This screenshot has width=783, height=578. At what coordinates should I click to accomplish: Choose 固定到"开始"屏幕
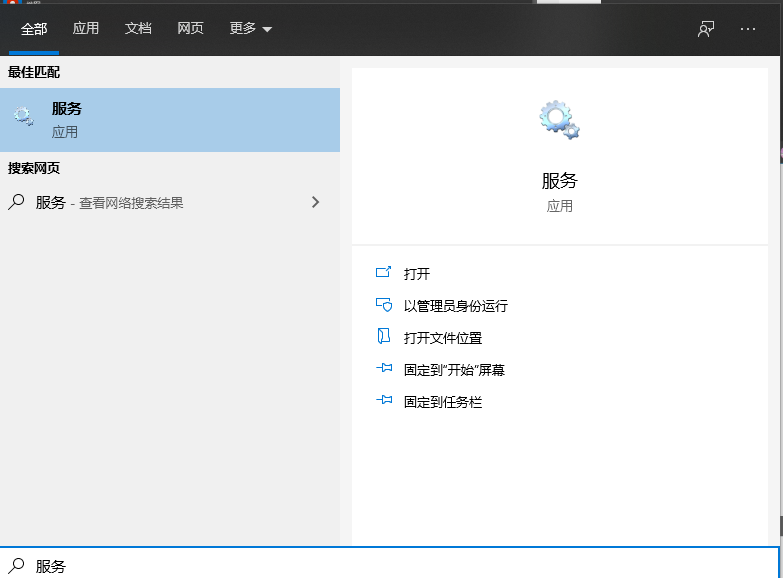(x=454, y=370)
